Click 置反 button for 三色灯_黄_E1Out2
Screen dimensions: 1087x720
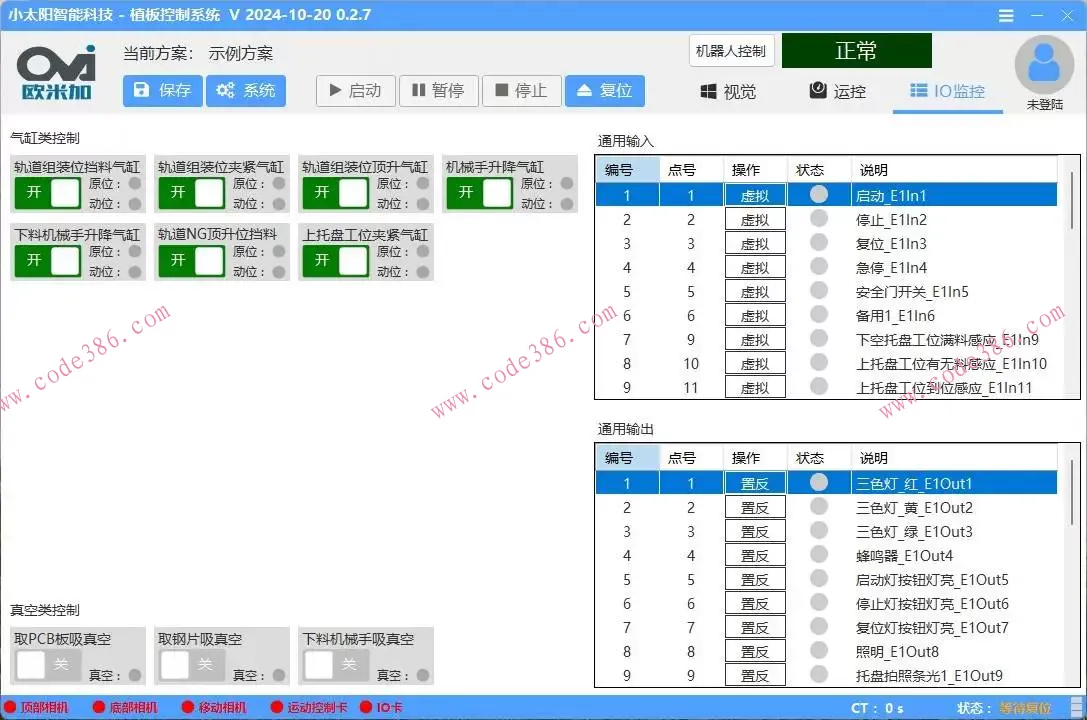tap(755, 508)
